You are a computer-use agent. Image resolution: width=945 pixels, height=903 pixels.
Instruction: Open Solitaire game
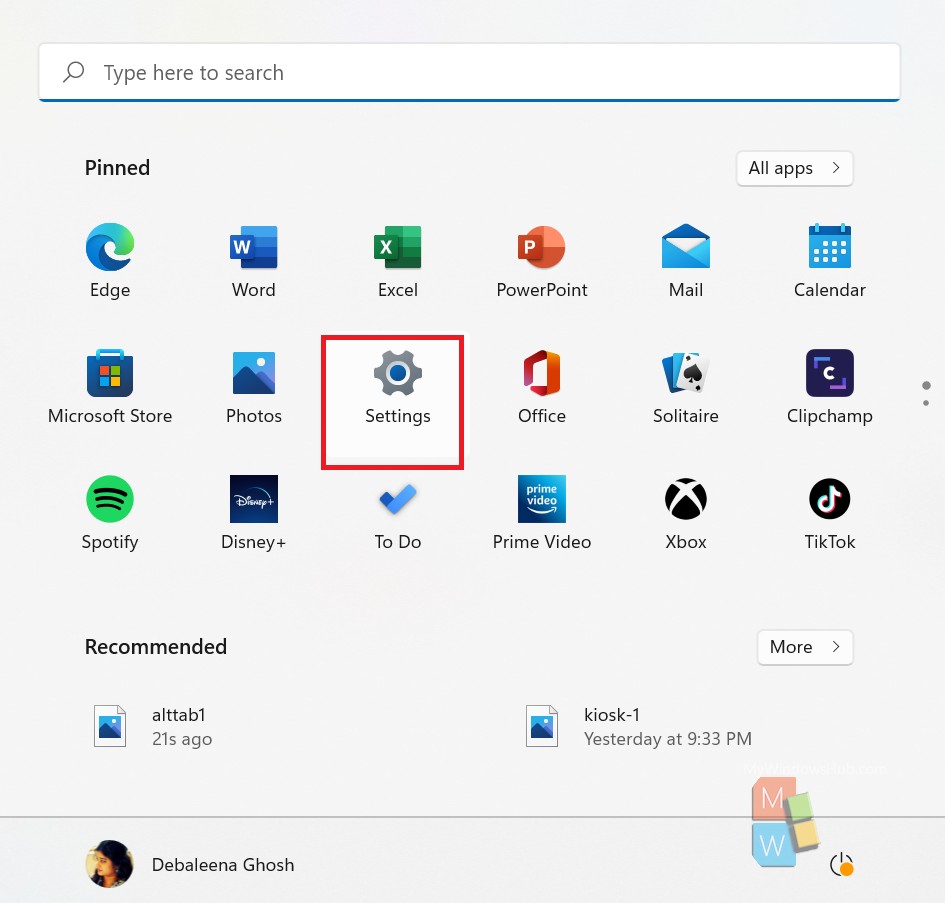(x=686, y=387)
